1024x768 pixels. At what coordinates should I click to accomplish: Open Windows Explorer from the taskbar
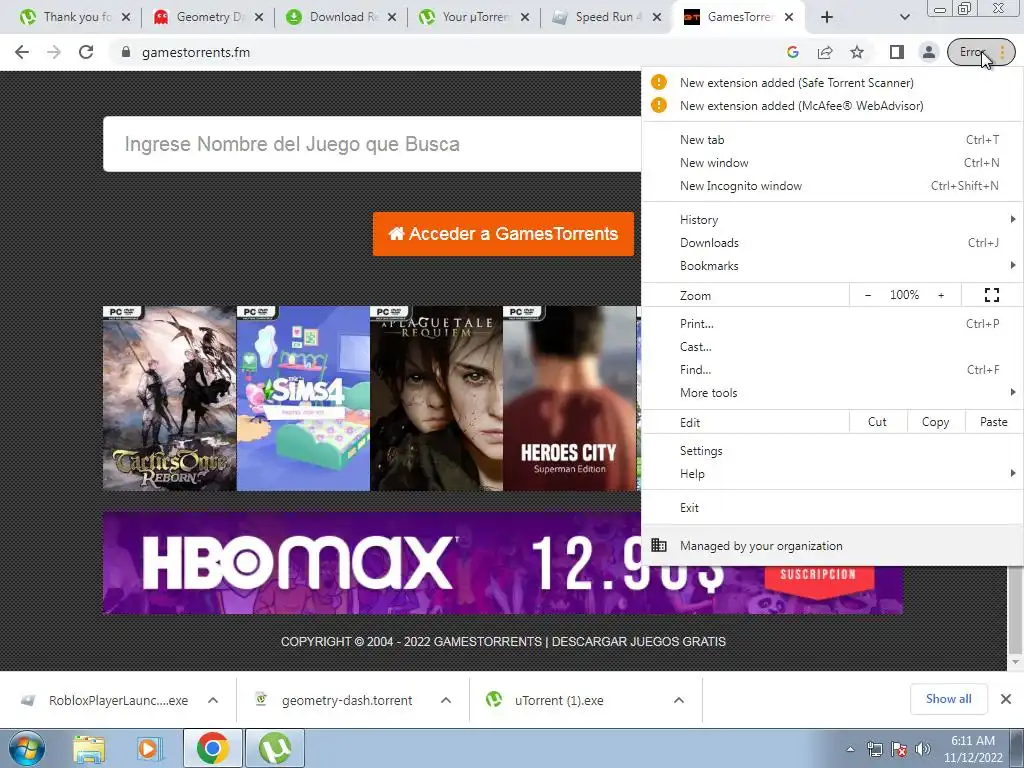pos(89,748)
